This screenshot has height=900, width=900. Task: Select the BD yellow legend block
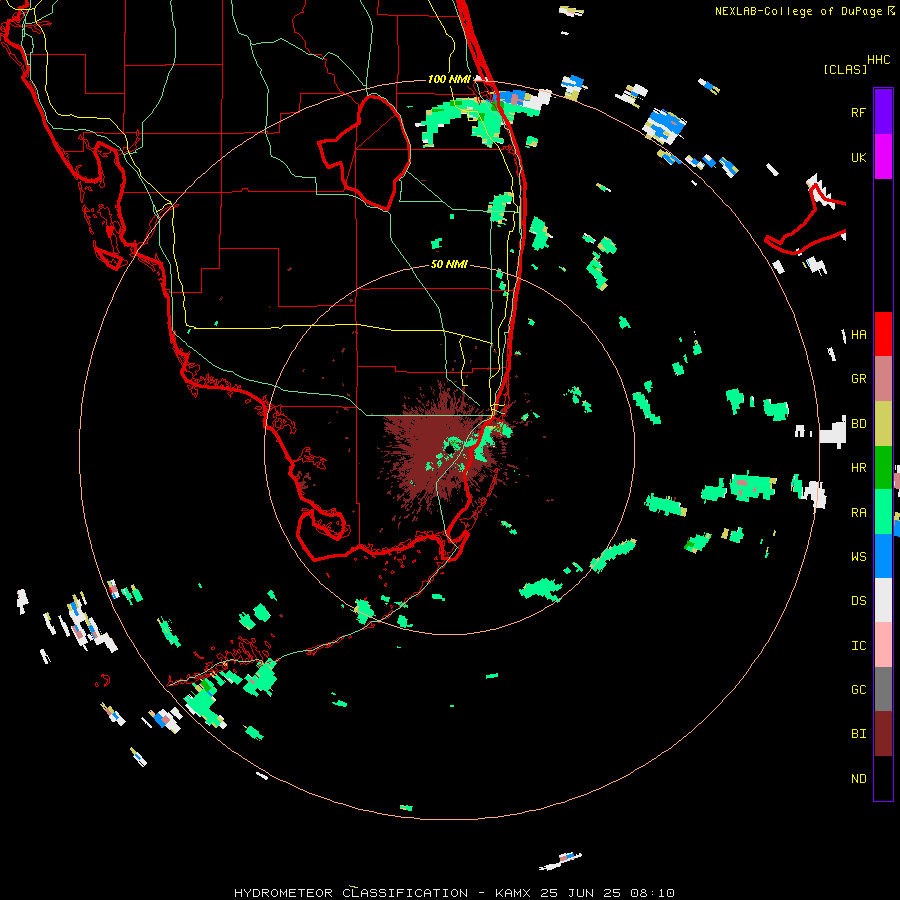coord(883,424)
